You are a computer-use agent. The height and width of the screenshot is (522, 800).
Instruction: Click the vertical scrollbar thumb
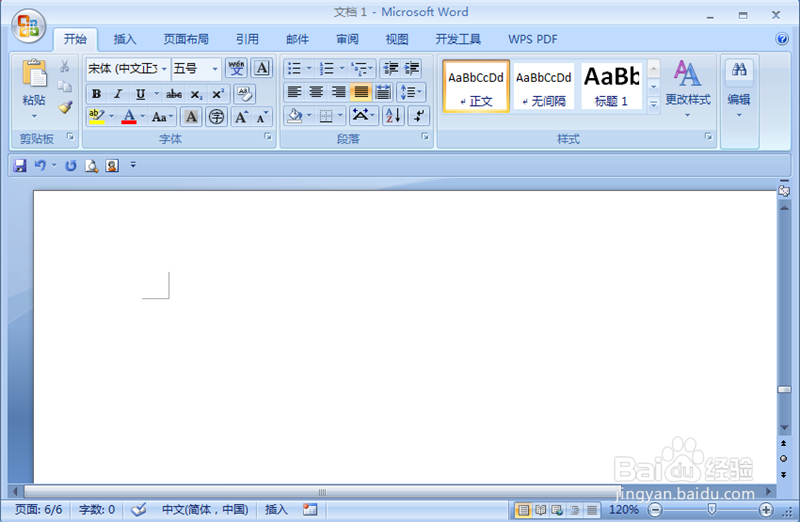tap(784, 389)
